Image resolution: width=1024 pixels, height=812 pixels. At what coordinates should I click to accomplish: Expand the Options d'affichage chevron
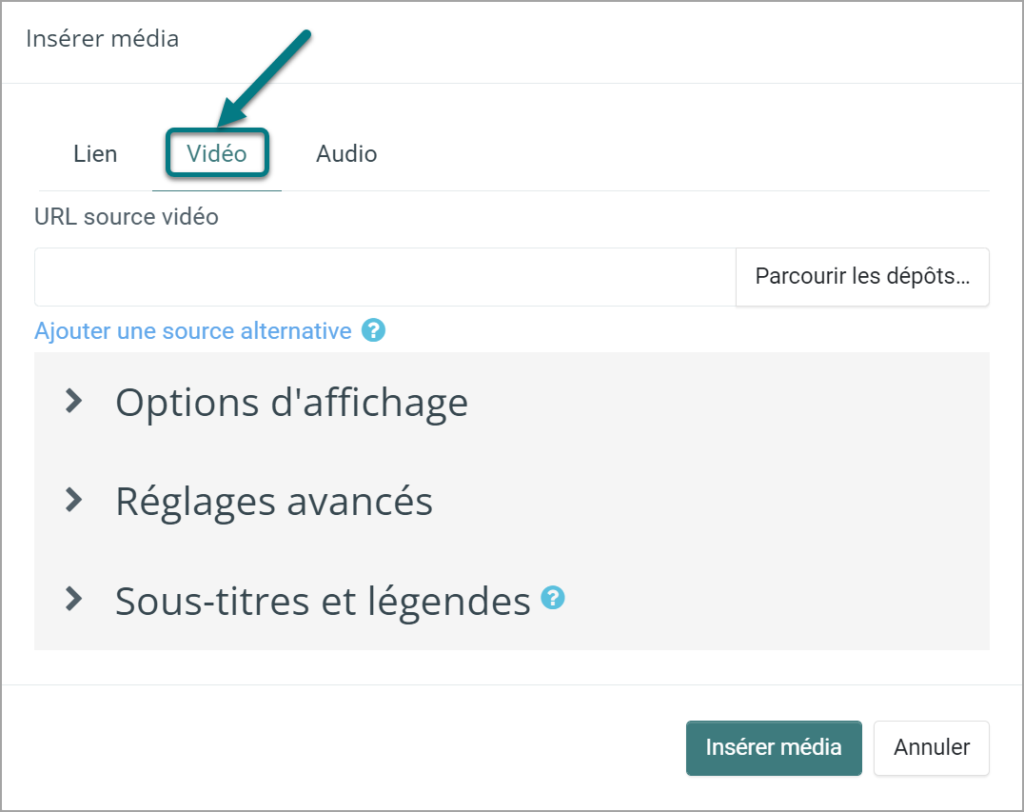(74, 400)
